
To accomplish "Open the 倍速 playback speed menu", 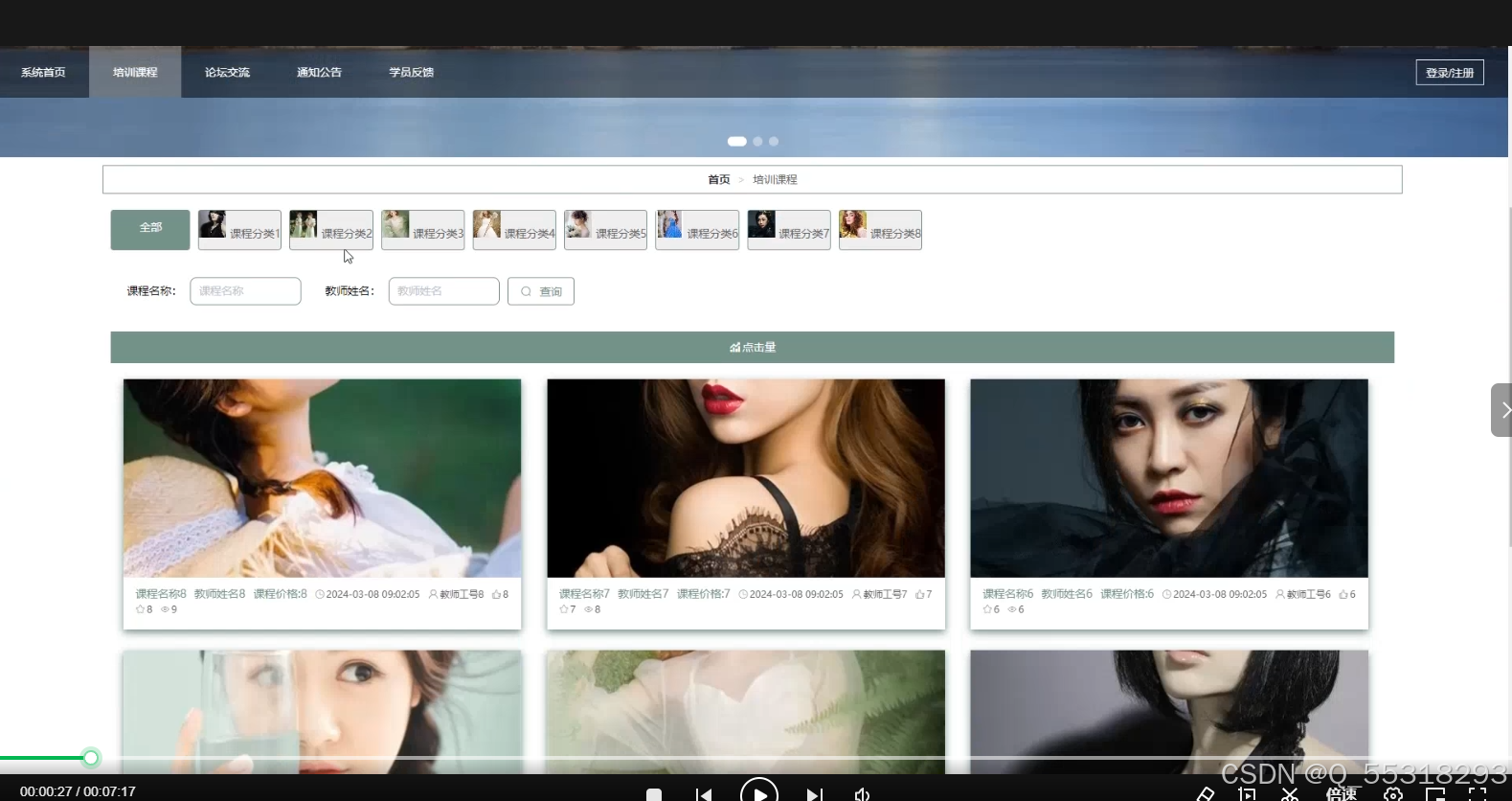I will 1342,794.
